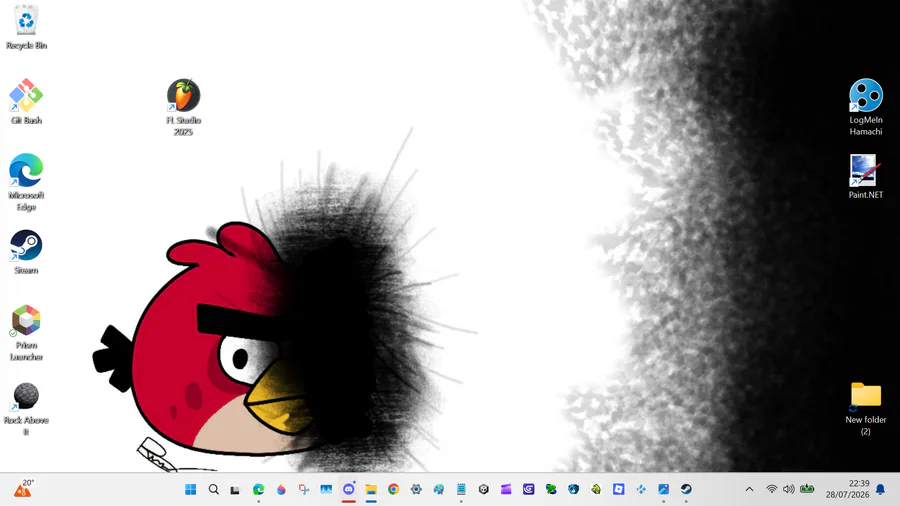Open the volume control in tray
The width and height of the screenshot is (900, 506).
tap(789, 489)
